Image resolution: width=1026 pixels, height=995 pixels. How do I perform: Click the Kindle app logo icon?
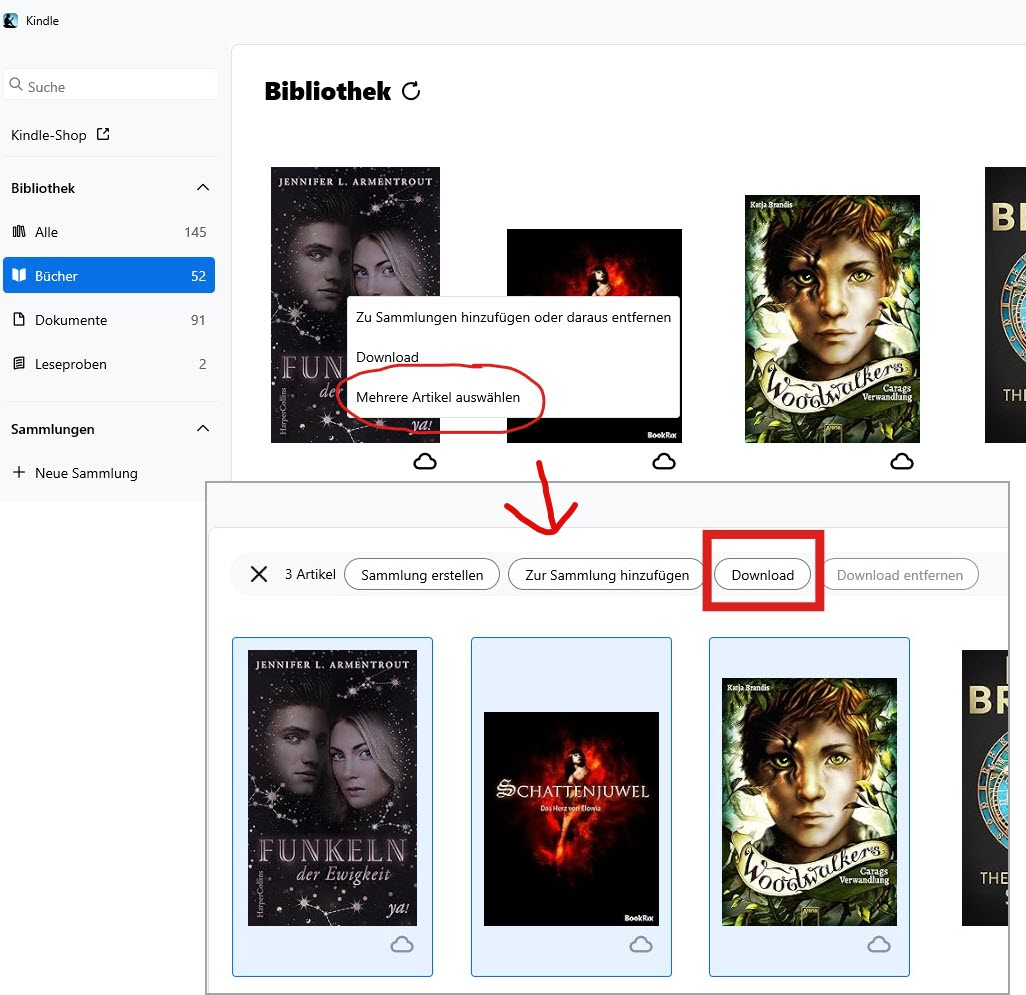[10, 20]
